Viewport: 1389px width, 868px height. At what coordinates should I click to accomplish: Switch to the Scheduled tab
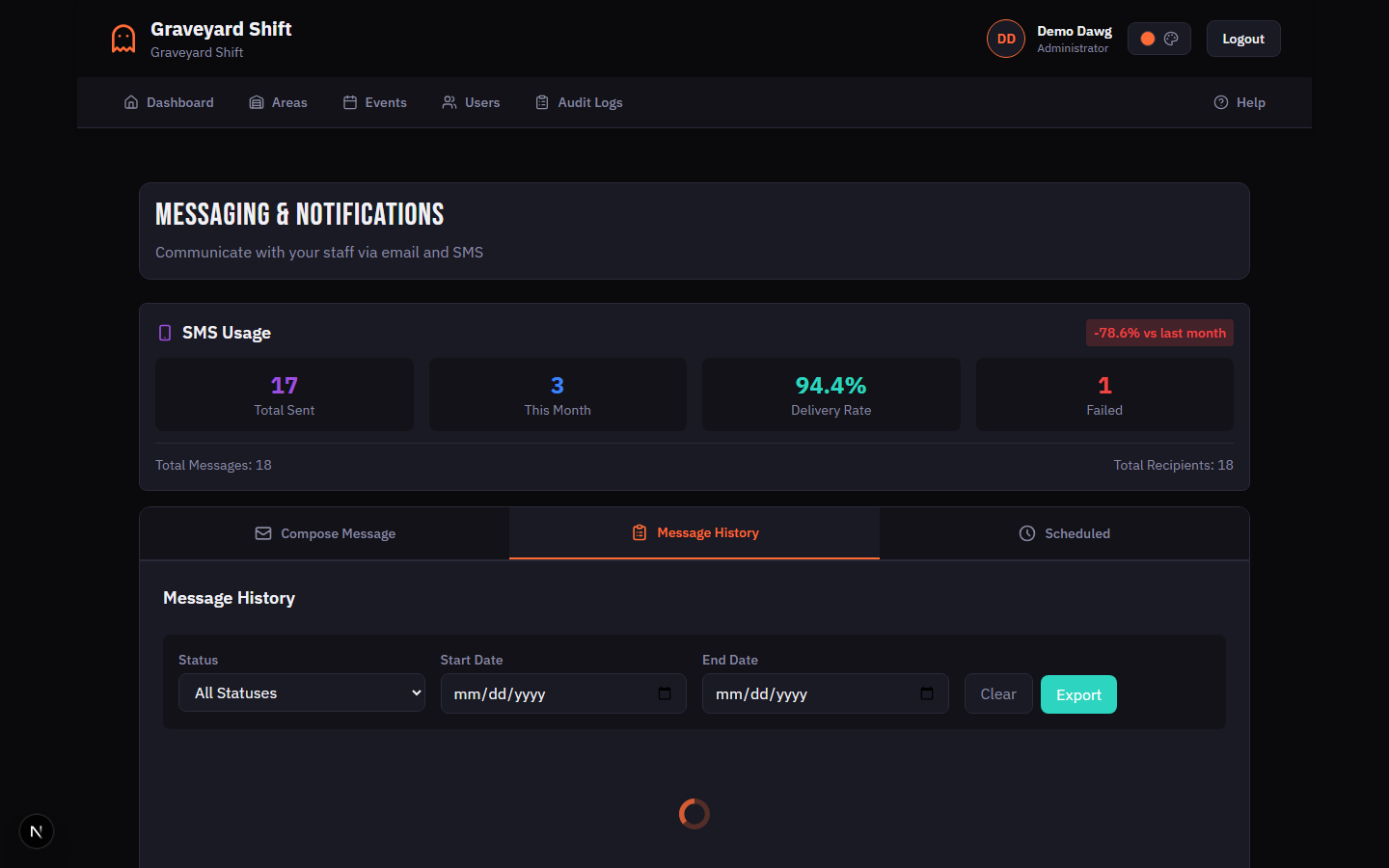[x=1064, y=533]
